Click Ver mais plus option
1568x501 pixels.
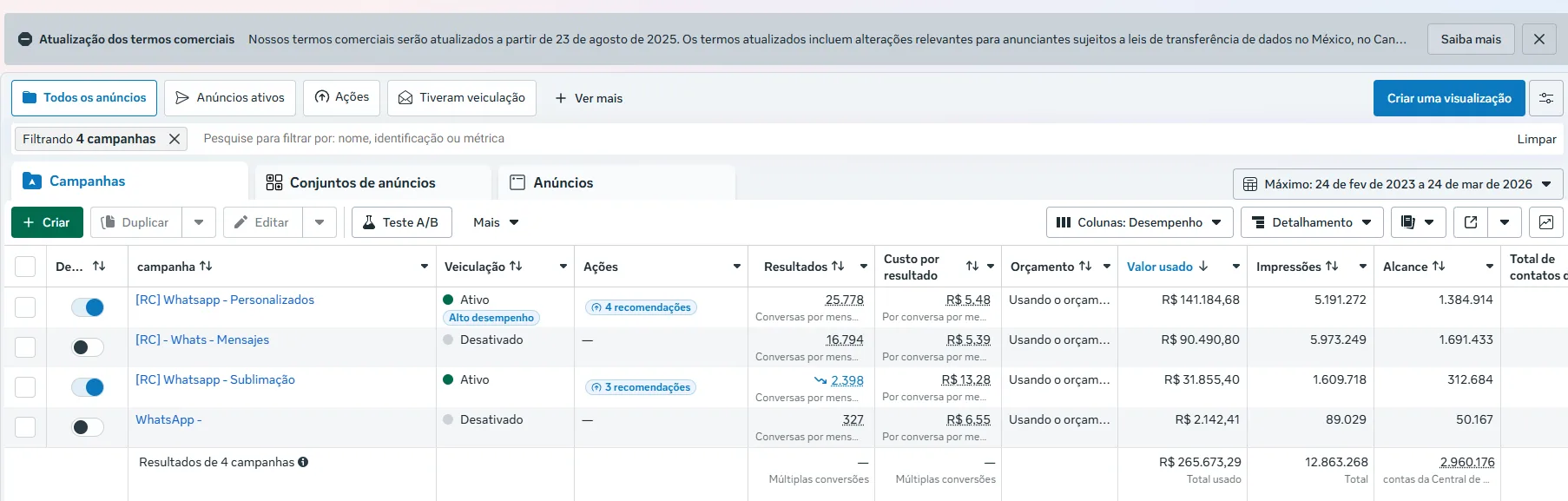click(x=589, y=98)
